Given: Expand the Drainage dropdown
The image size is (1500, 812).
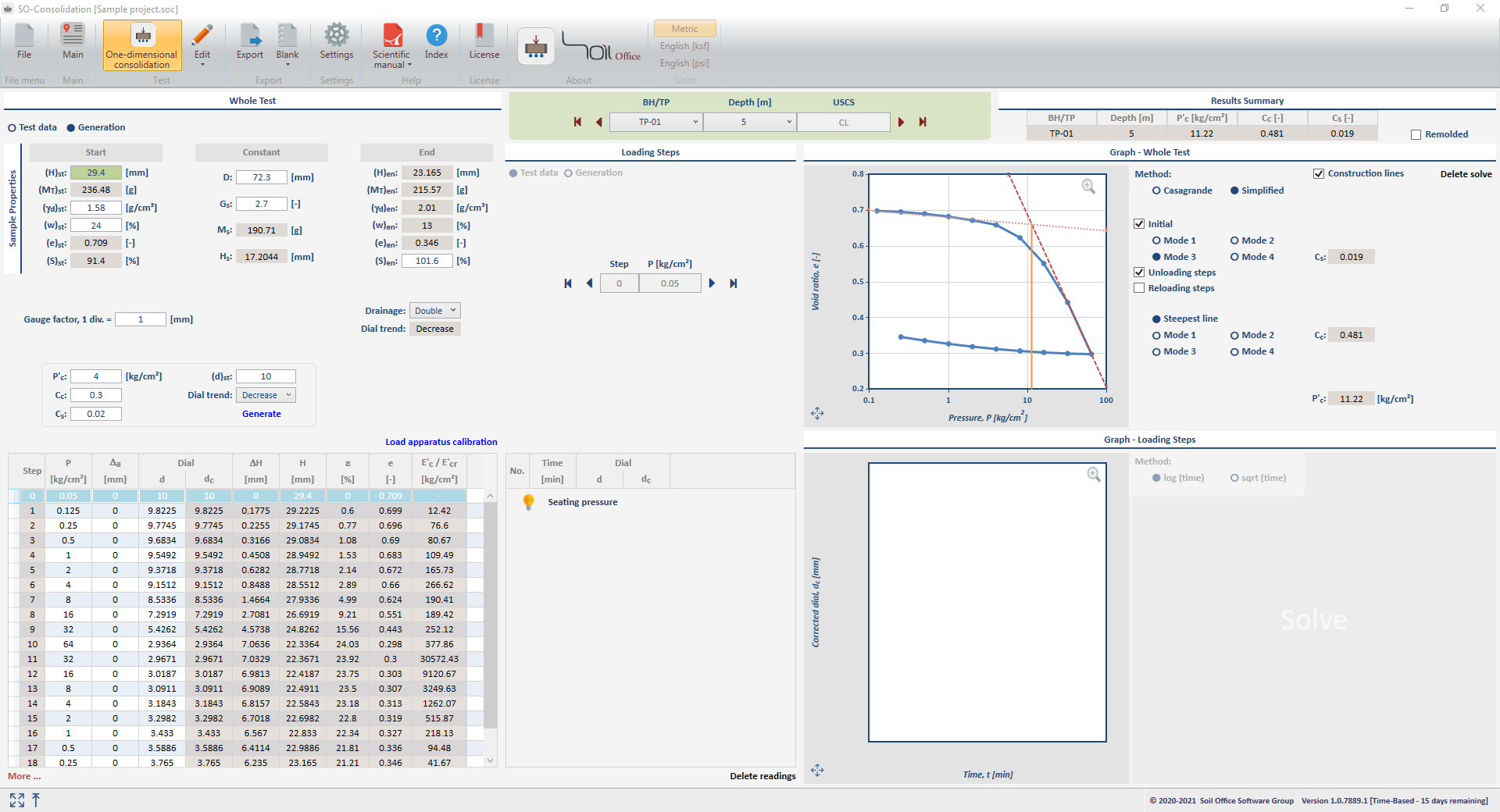Looking at the screenshot, I should [x=436, y=311].
